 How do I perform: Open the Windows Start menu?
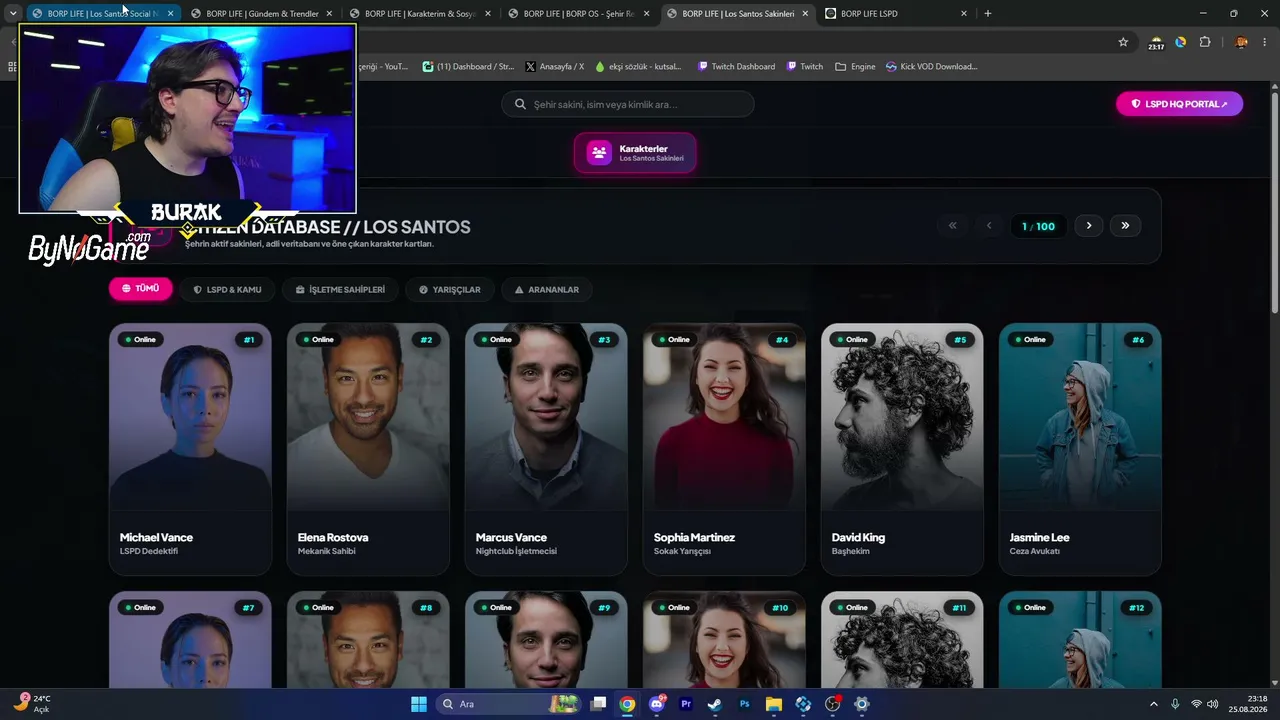[419, 704]
